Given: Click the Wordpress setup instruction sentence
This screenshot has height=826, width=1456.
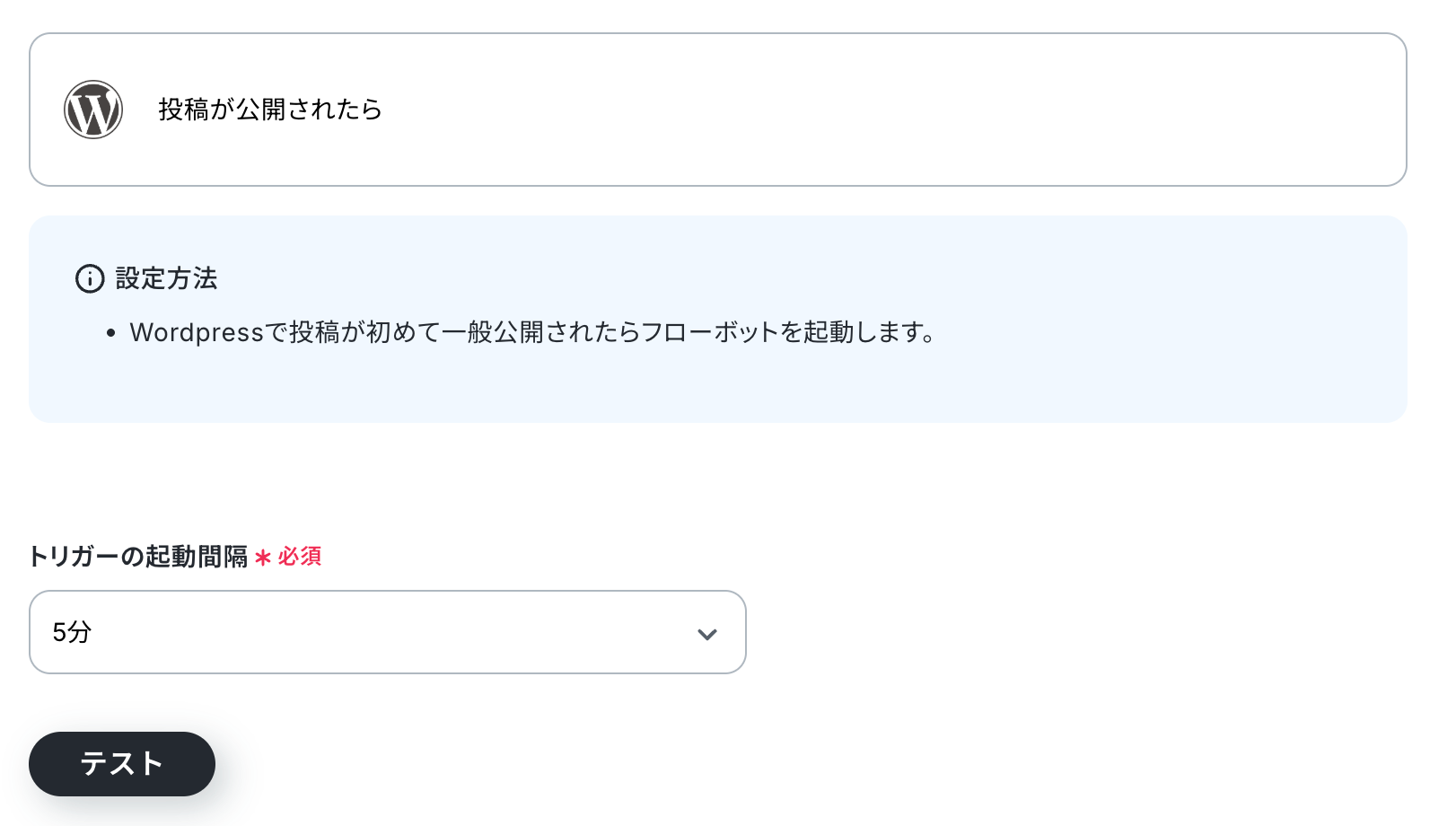Looking at the screenshot, I should [x=533, y=332].
